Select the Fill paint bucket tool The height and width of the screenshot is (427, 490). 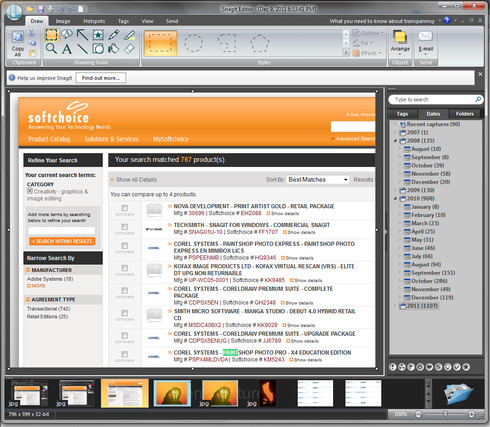tap(114, 49)
